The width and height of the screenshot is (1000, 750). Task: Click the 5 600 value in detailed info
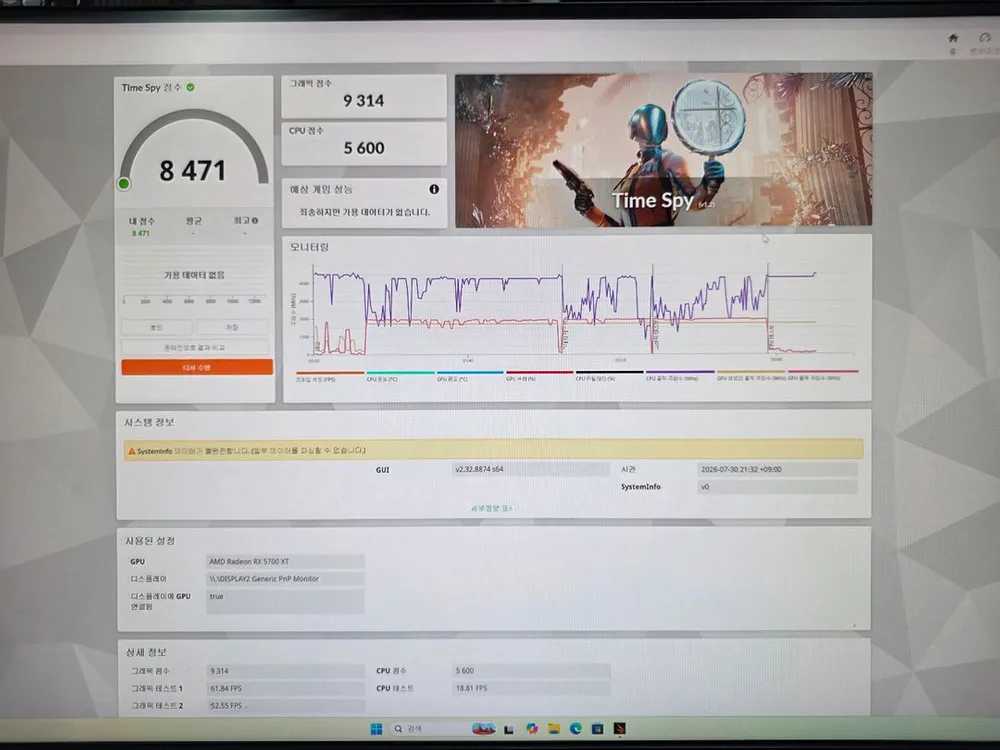[530, 670]
